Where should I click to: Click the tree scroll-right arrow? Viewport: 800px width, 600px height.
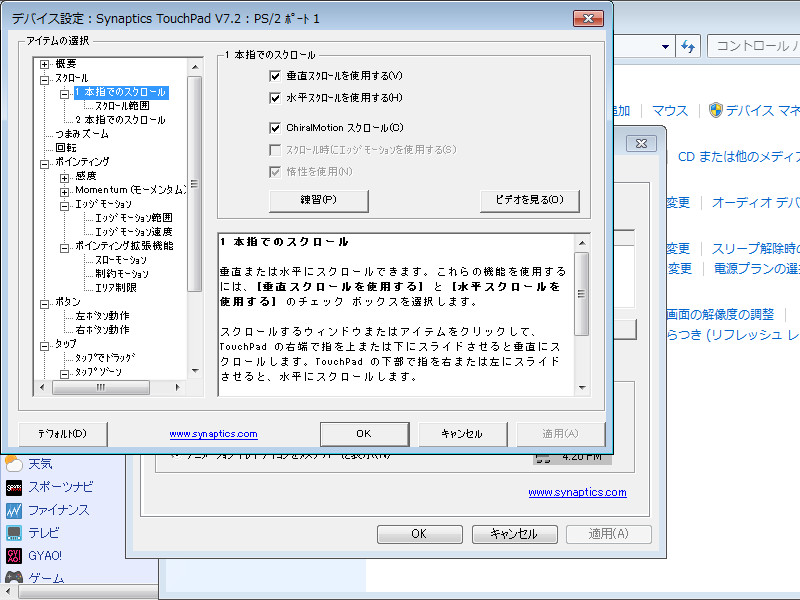[177, 388]
